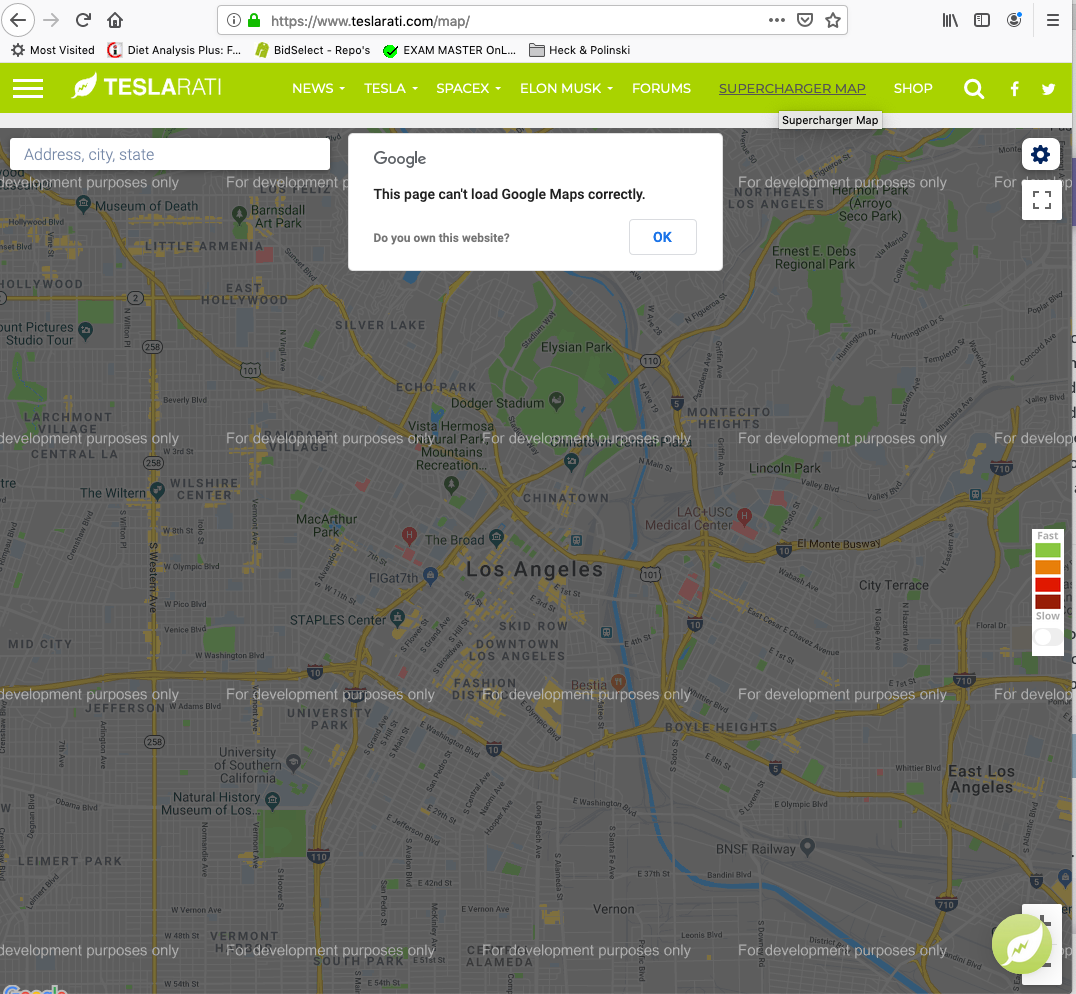Open Diet Analysis Plus bookmark

tap(174, 50)
